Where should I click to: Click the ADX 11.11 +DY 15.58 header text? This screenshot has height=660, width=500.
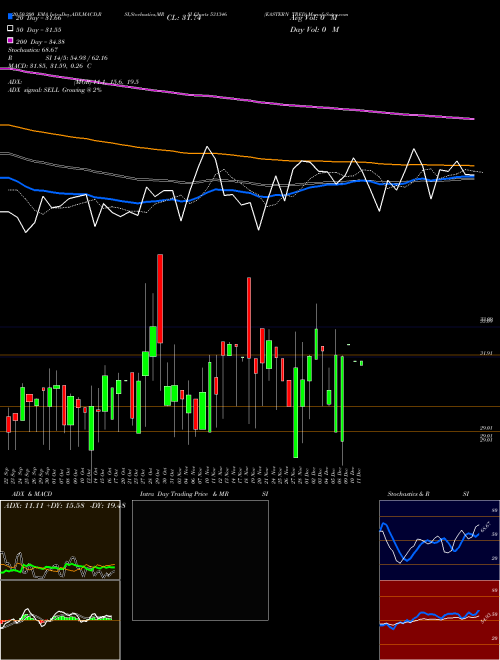(x=64, y=505)
